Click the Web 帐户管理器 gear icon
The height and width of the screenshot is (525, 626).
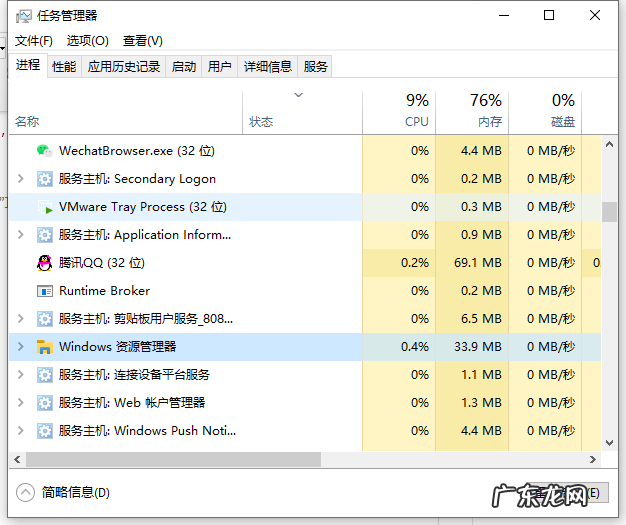point(45,403)
